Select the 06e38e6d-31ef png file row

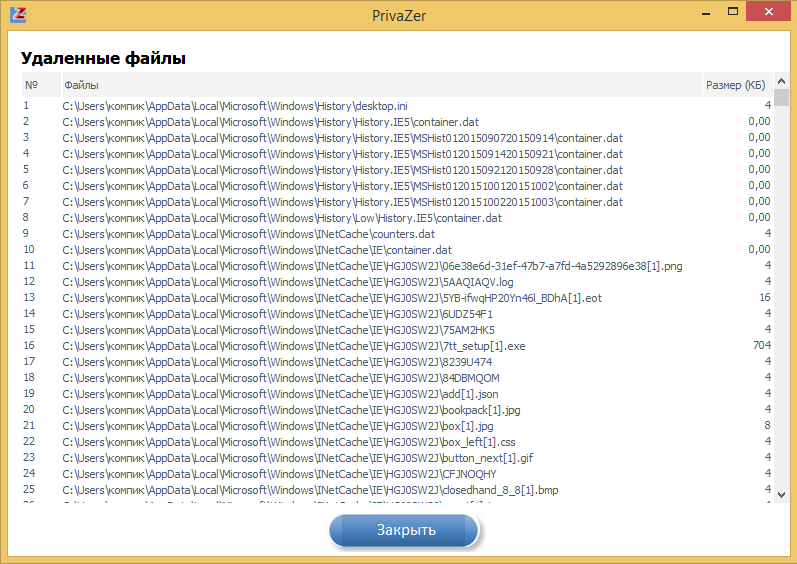pos(397,266)
